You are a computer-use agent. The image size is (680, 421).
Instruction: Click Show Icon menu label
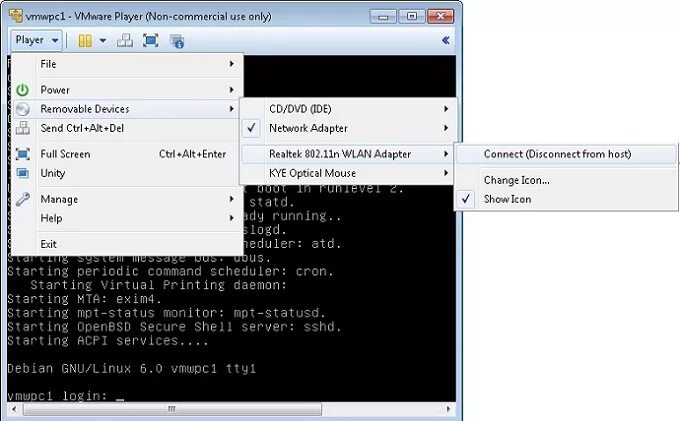point(507,199)
